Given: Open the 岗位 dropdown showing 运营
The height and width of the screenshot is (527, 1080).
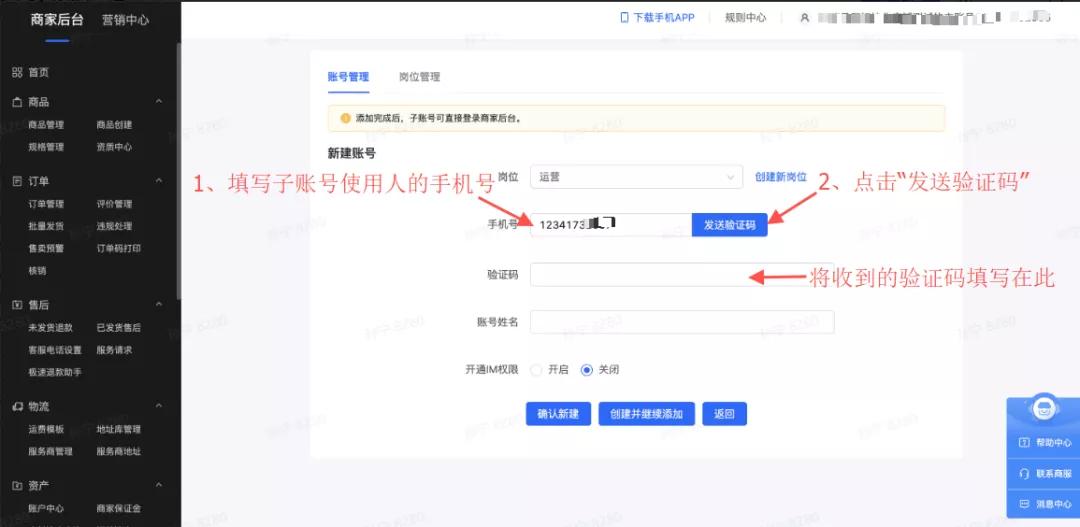Looking at the screenshot, I should pos(636,177).
